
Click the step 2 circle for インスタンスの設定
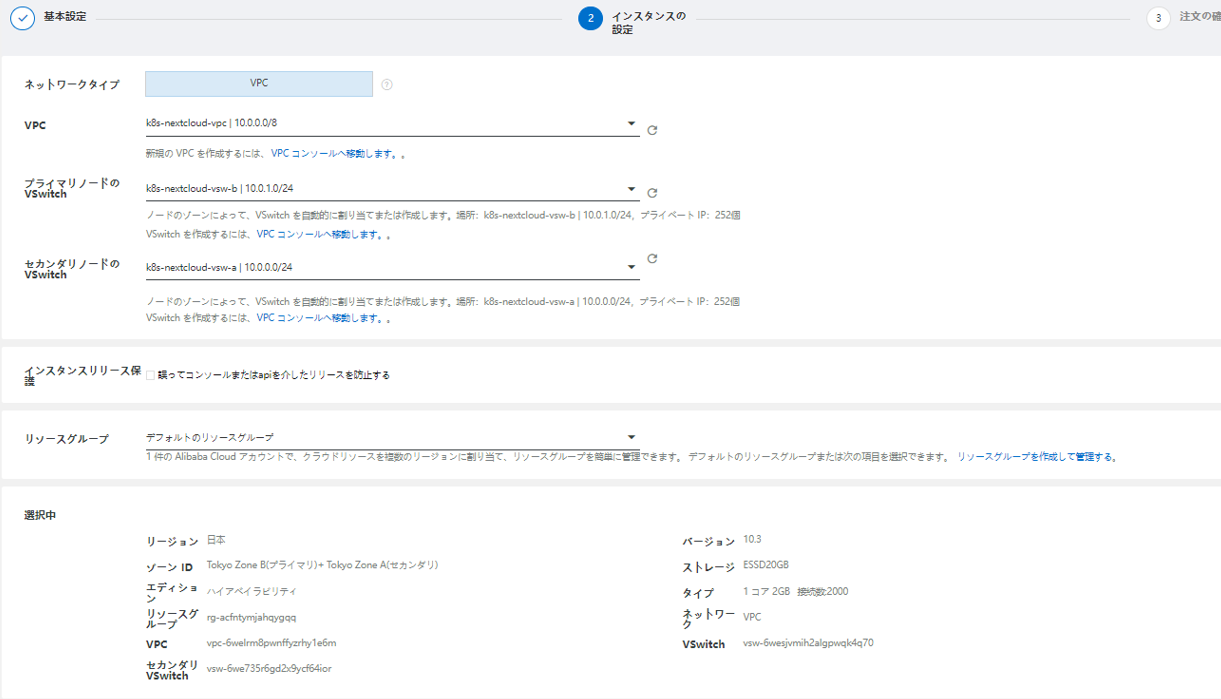(590, 19)
